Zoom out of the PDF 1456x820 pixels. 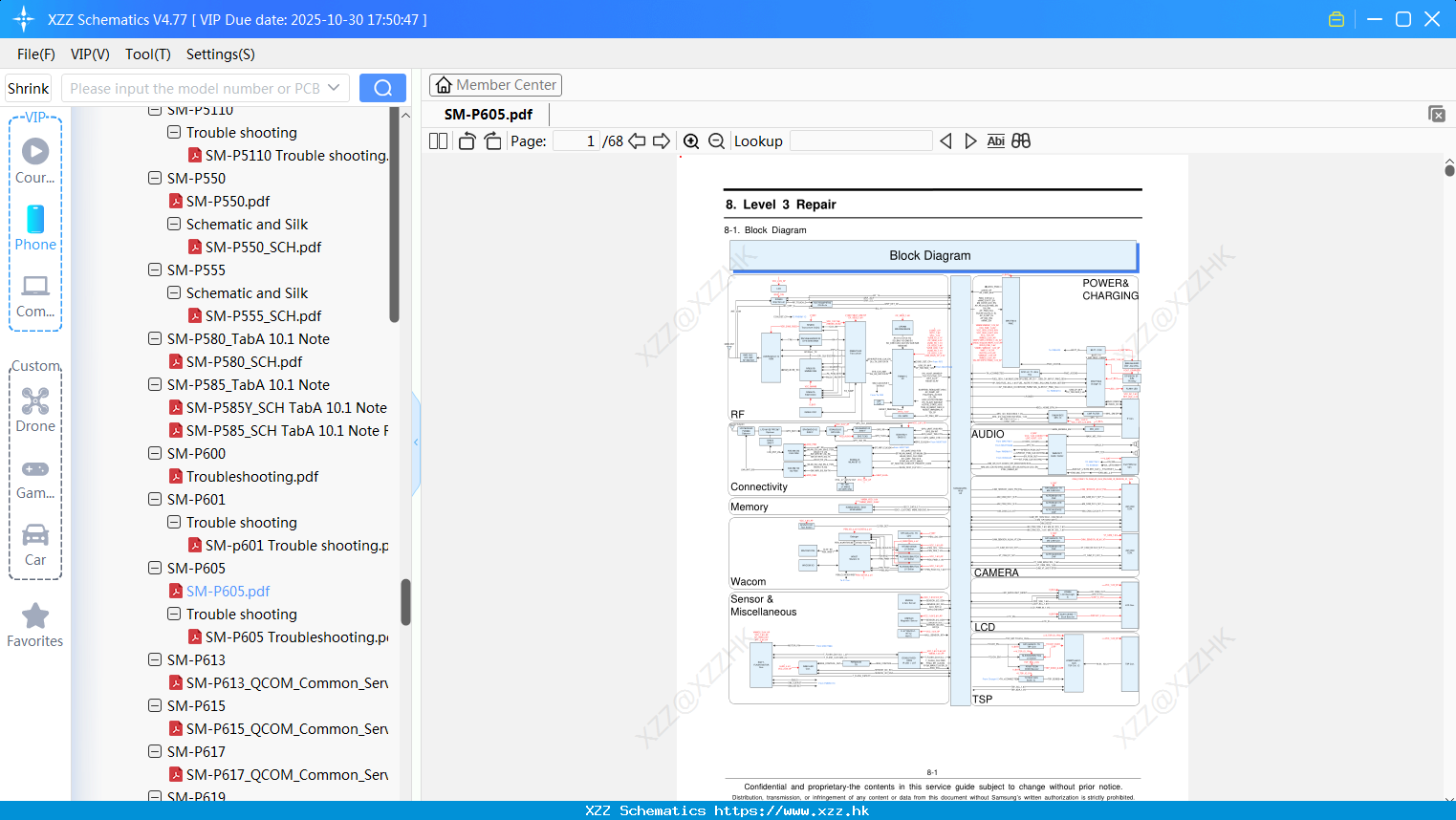(717, 141)
